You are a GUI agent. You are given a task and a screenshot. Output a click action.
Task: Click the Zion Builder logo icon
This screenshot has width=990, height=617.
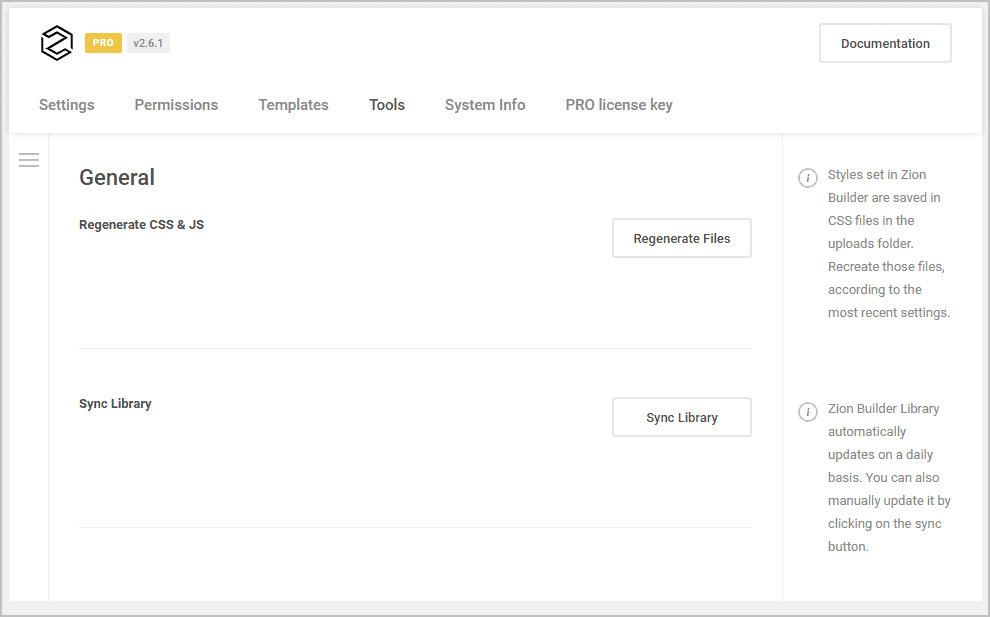(x=56, y=42)
